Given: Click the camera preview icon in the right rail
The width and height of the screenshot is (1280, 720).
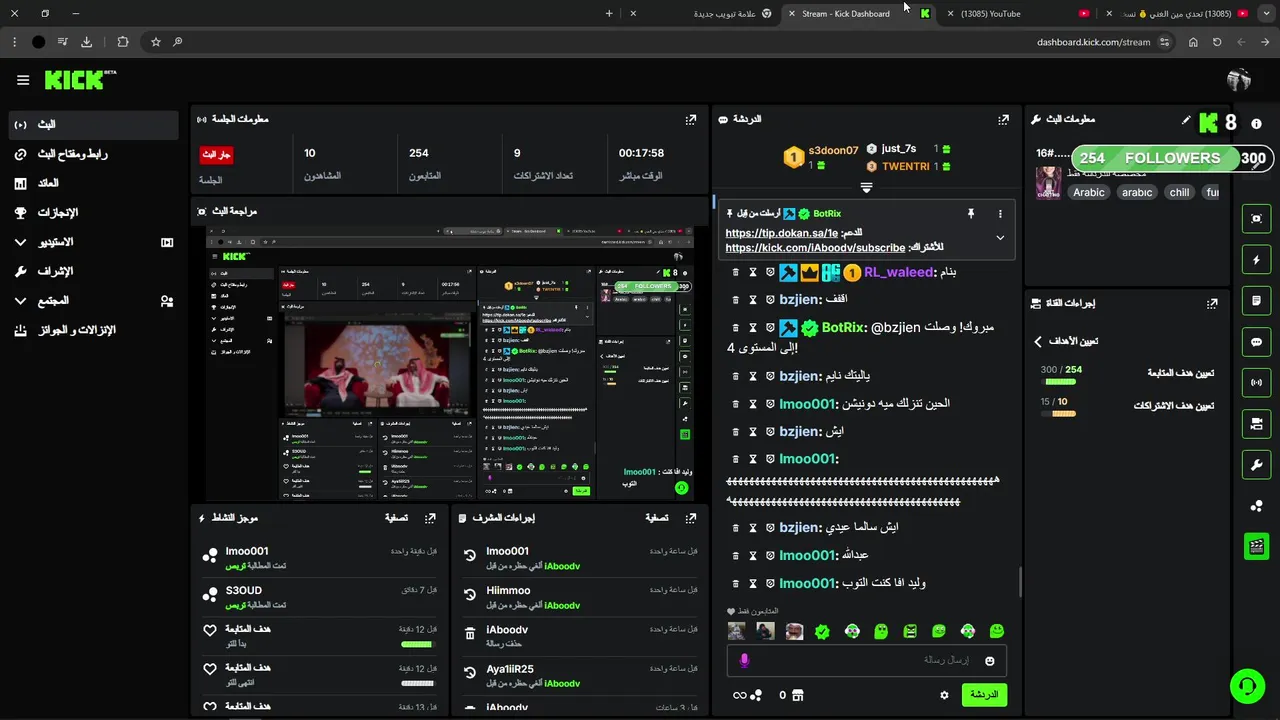Looking at the screenshot, I should pyautogui.click(x=1257, y=219).
